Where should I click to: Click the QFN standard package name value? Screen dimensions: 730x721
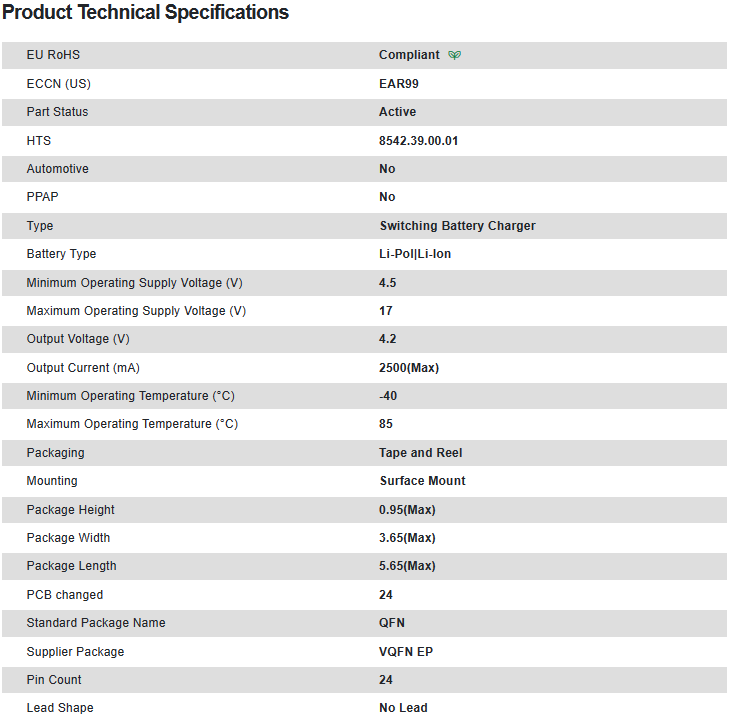(392, 623)
